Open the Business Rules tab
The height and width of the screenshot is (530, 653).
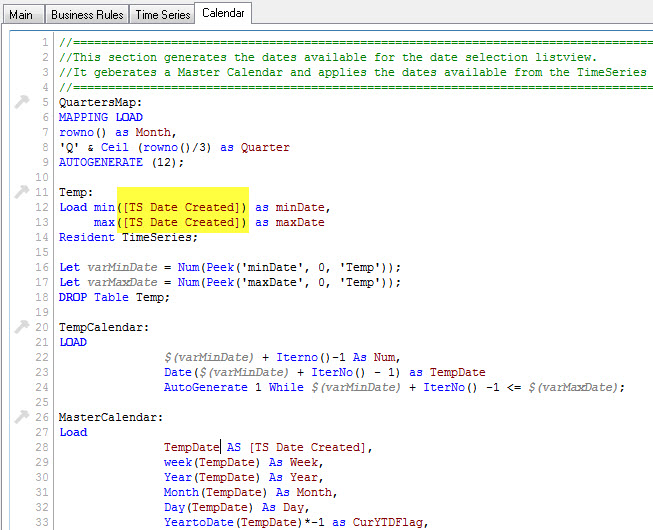pos(87,15)
